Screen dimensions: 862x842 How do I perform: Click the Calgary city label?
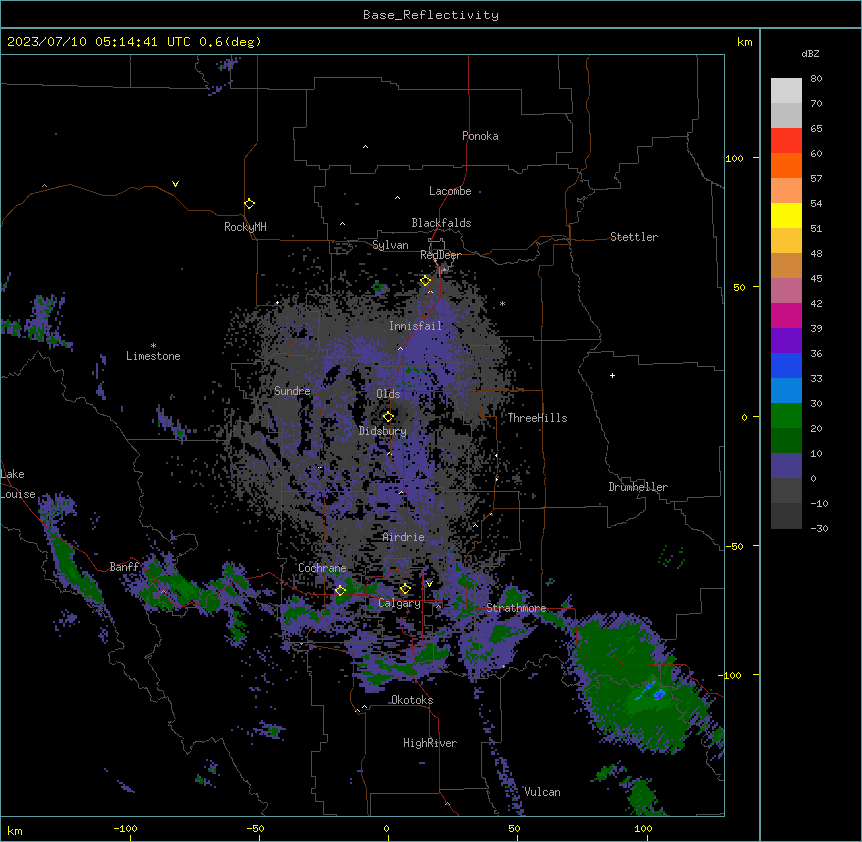click(399, 603)
